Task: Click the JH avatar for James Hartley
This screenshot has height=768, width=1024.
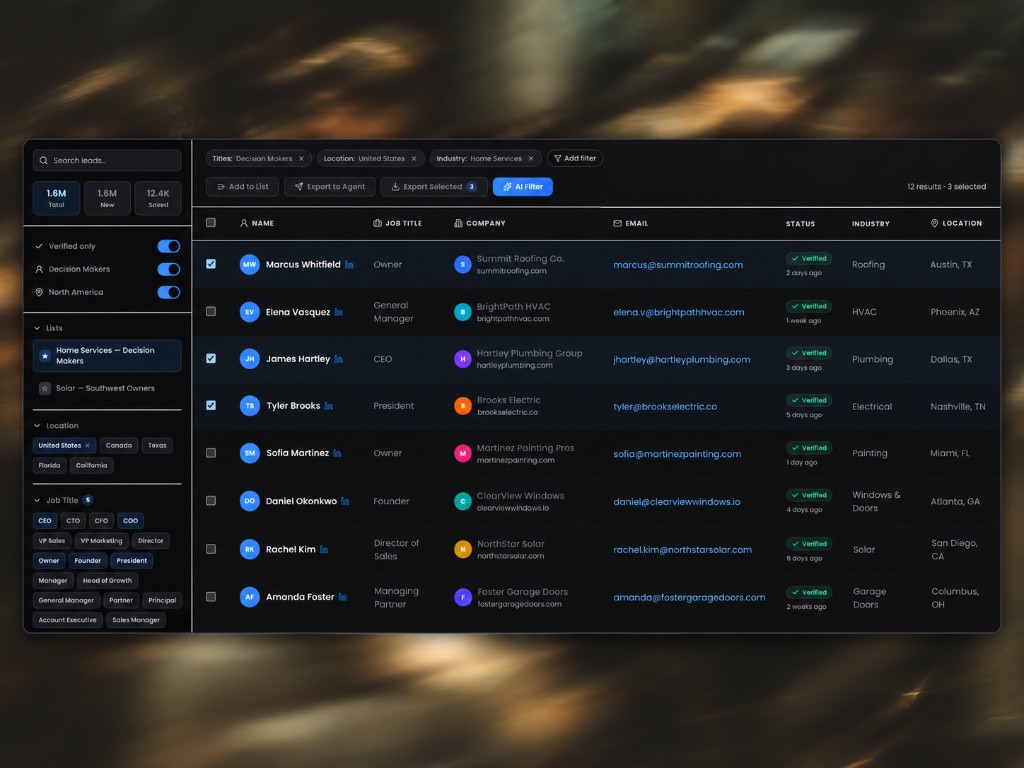Action: [249, 359]
